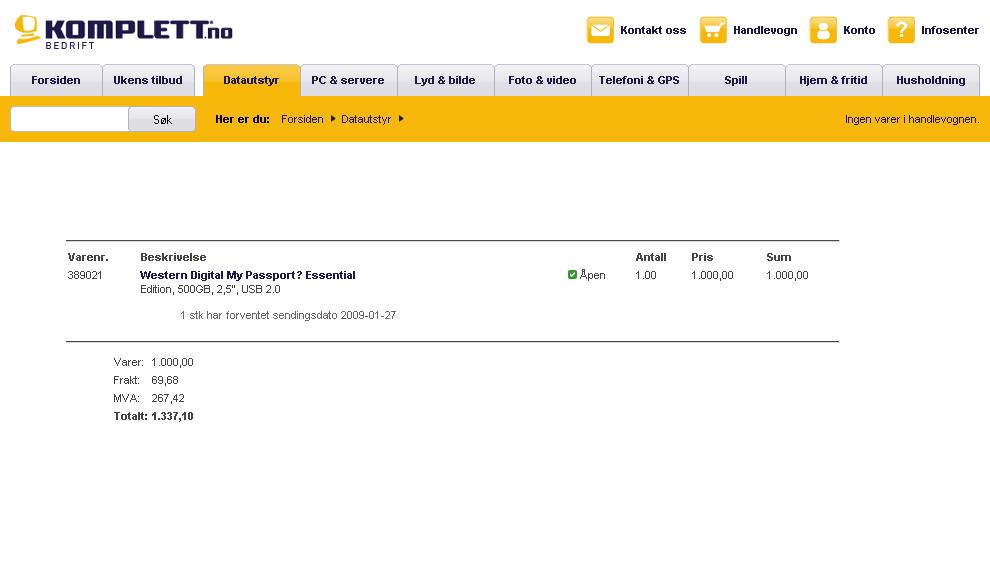Click the Pris column header

[702, 257]
